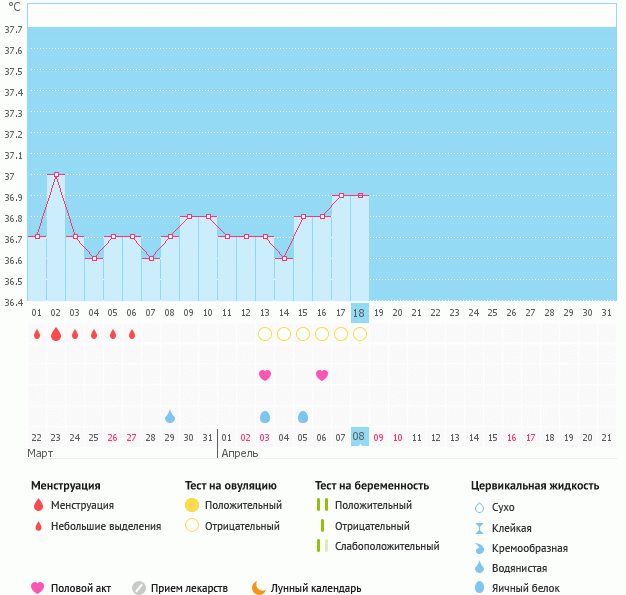Click the temperature point on day 17

tap(341, 196)
